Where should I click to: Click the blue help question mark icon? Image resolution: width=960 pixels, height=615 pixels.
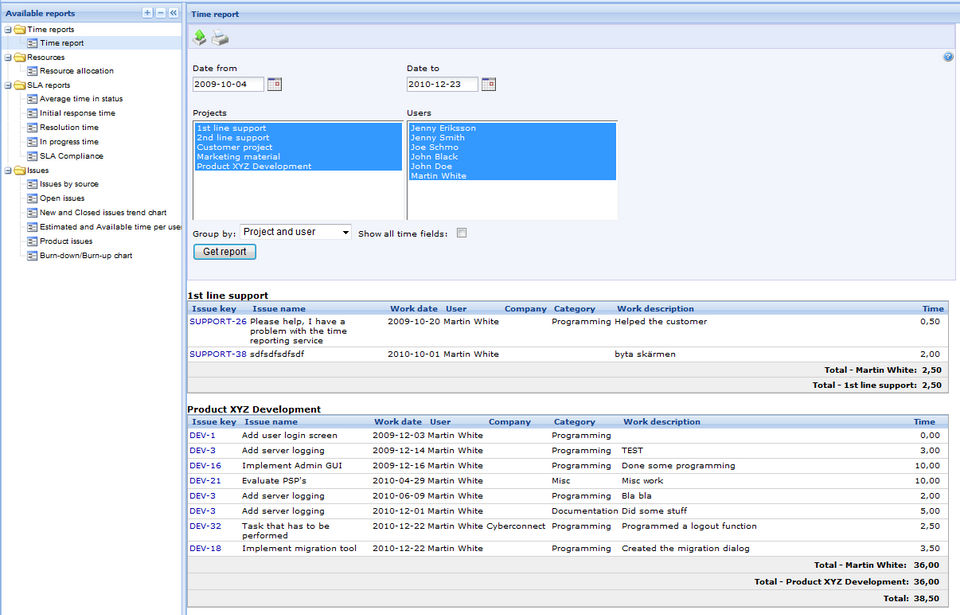[948, 57]
